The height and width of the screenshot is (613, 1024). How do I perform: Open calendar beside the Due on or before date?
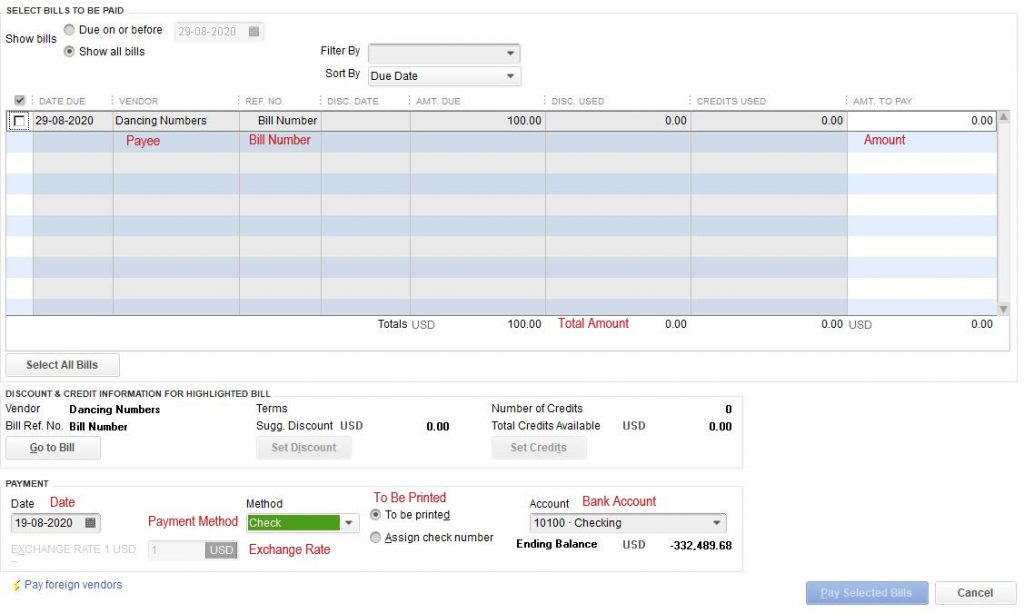[253, 30]
